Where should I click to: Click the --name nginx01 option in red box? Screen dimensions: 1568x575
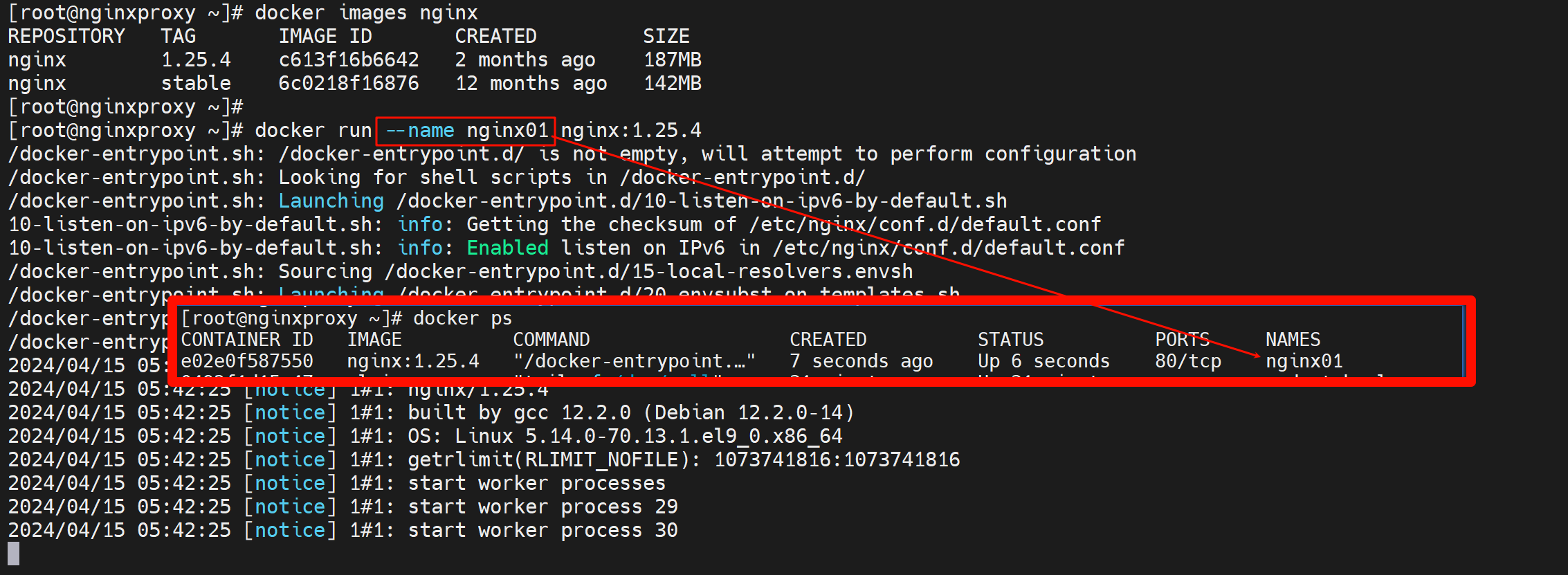click(466, 131)
